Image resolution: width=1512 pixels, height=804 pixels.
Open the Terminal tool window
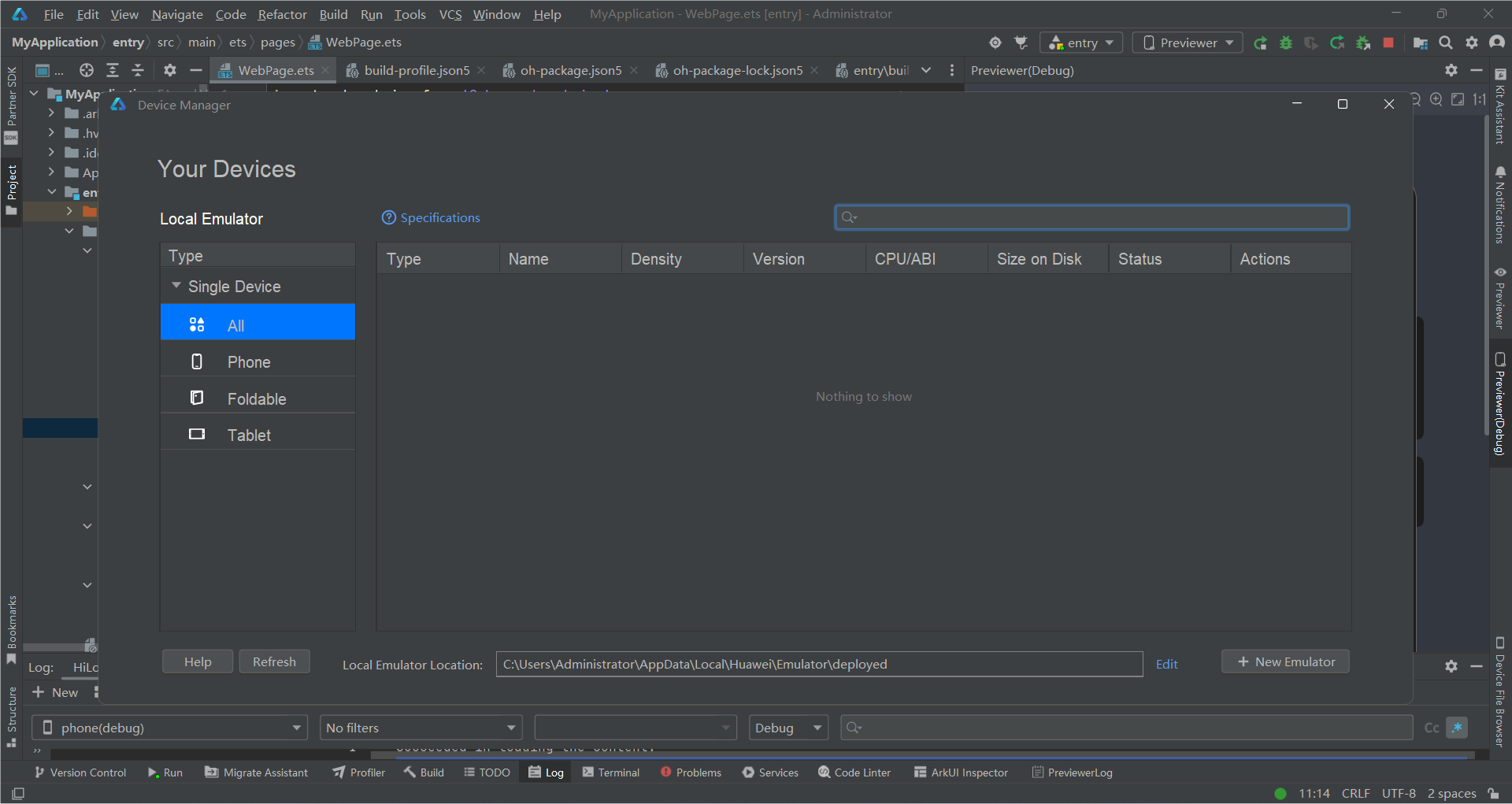coord(611,773)
